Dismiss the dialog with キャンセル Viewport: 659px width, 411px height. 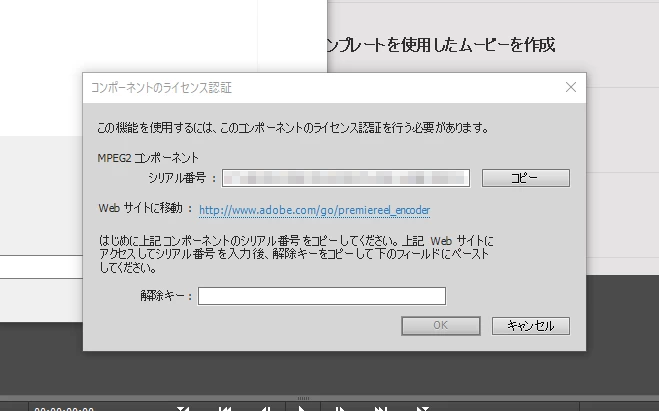point(531,326)
